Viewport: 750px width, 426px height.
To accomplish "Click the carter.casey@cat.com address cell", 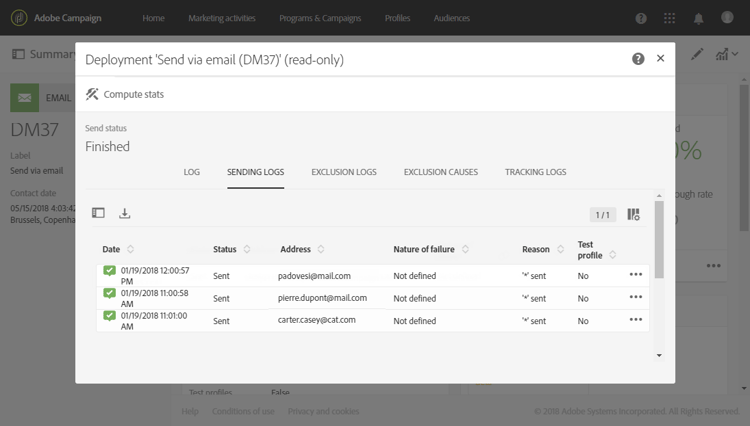I will (317, 320).
